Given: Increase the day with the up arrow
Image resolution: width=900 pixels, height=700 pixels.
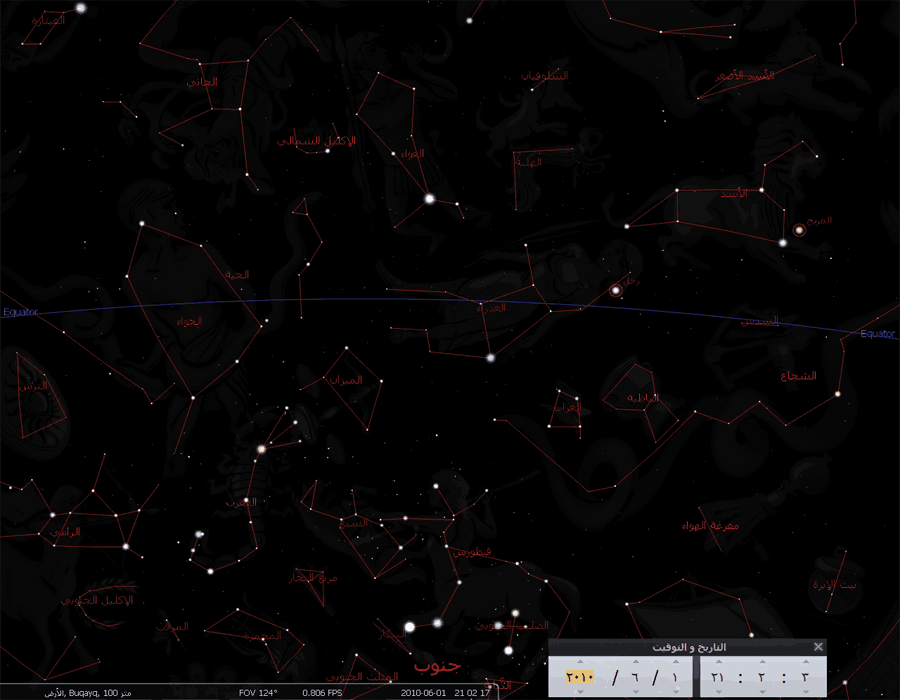Looking at the screenshot, I should coord(676,662).
